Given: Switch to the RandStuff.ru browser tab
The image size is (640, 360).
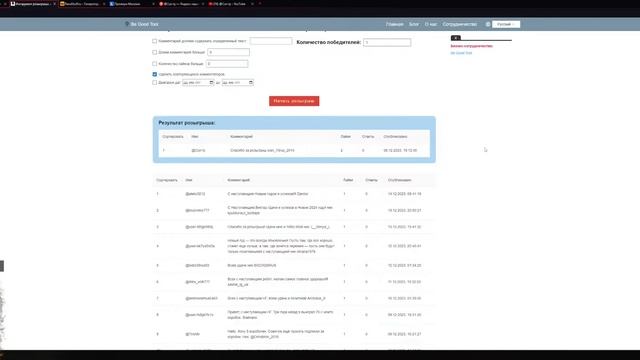Looking at the screenshot, I should 82,4.
